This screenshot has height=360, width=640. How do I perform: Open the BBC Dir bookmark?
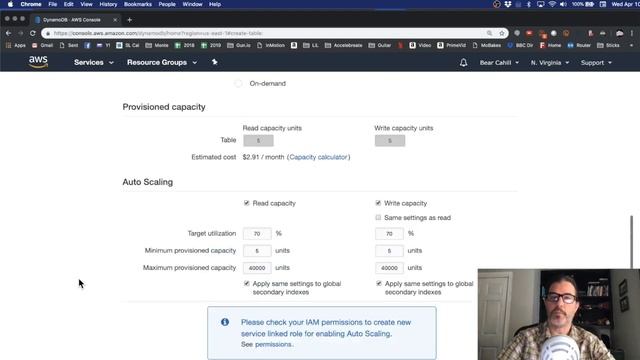coord(520,45)
